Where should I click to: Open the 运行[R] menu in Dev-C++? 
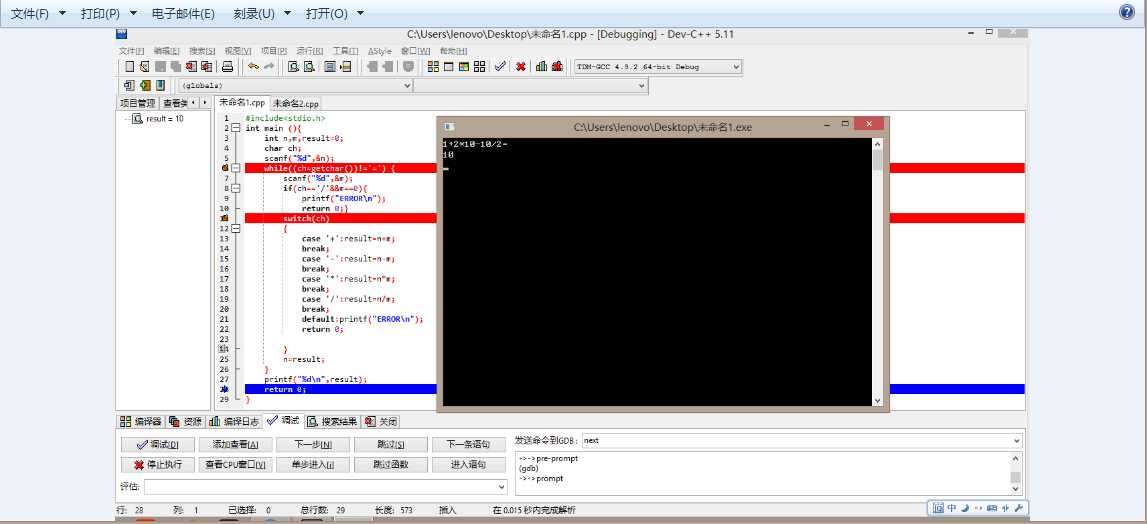[x=309, y=50]
